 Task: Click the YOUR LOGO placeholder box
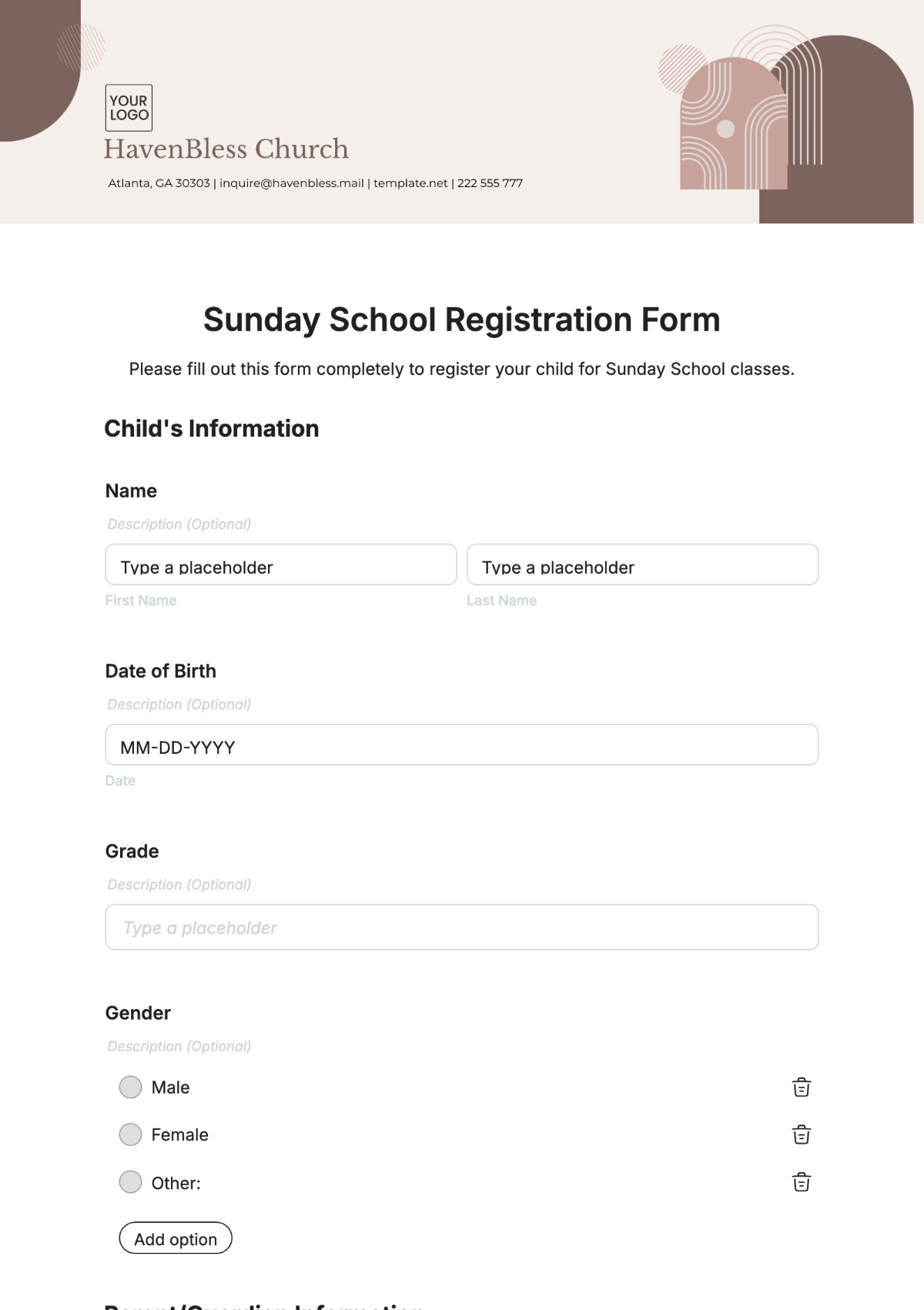pos(129,108)
